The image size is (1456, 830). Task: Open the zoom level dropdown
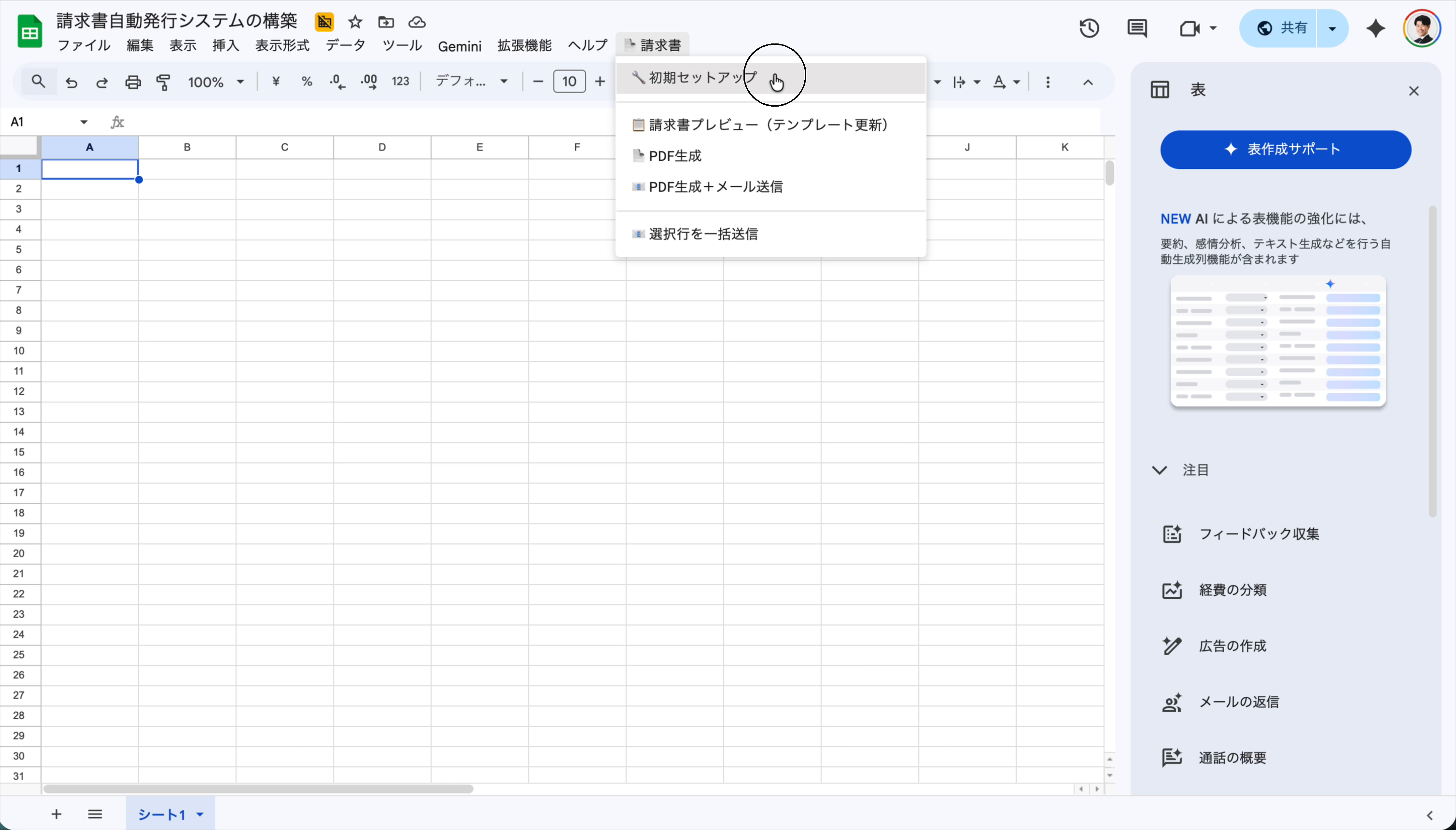216,82
